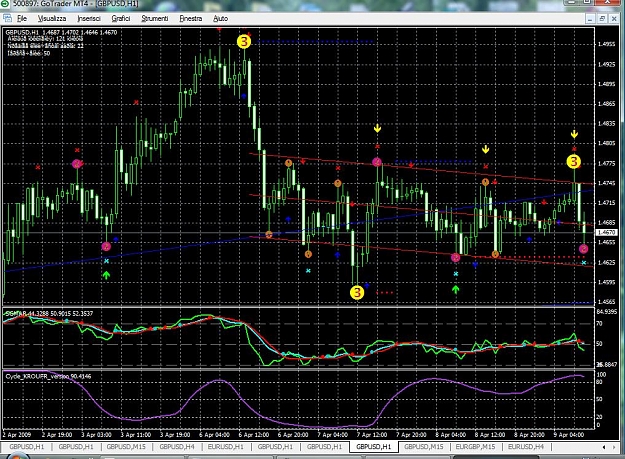This screenshot has width=625, height=459.
Task: Click the SIGMAR indicator label
Action: pyautogui.click(x=49, y=313)
